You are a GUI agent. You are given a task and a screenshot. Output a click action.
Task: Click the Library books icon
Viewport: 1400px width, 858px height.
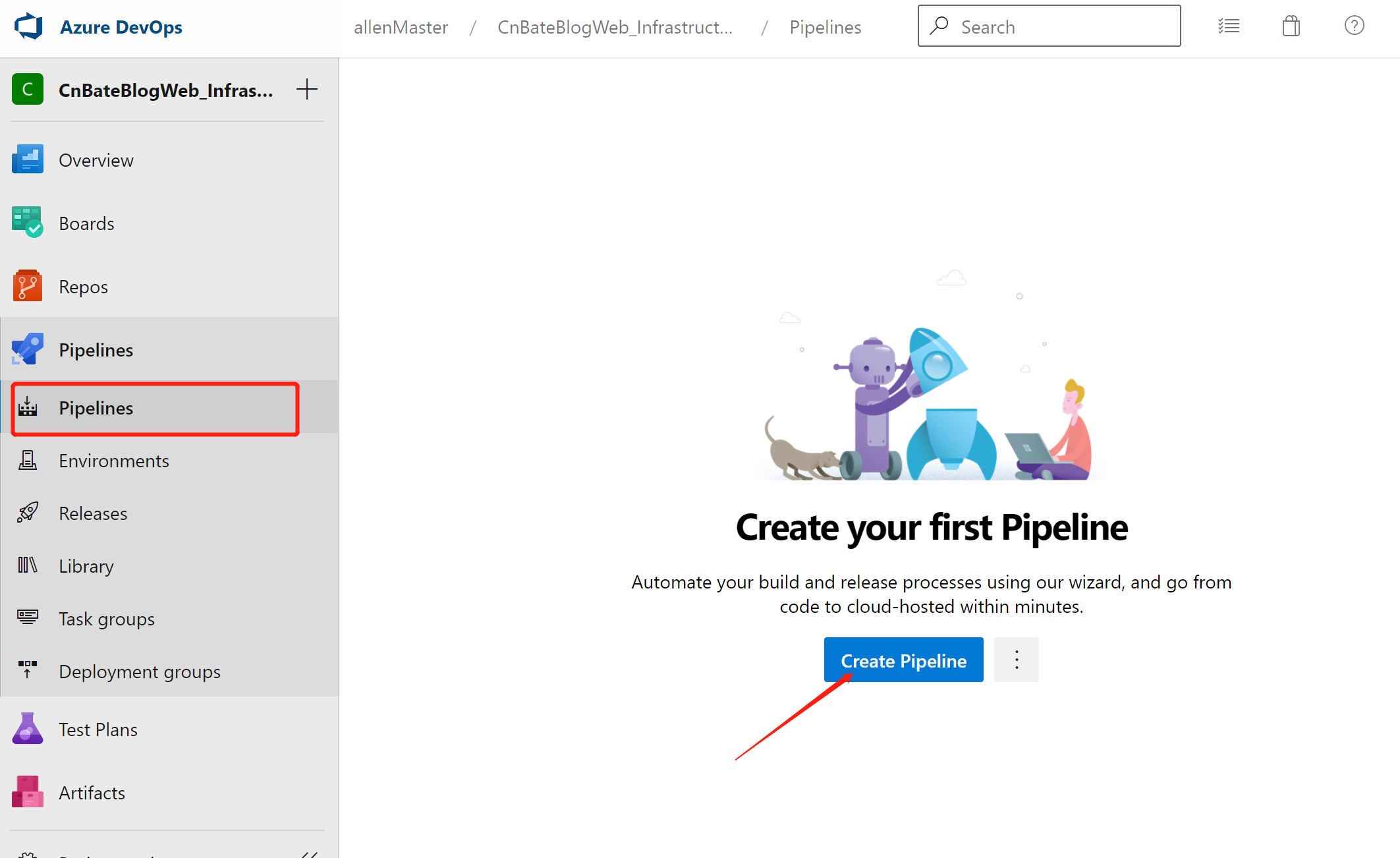pyautogui.click(x=28, y=565)
